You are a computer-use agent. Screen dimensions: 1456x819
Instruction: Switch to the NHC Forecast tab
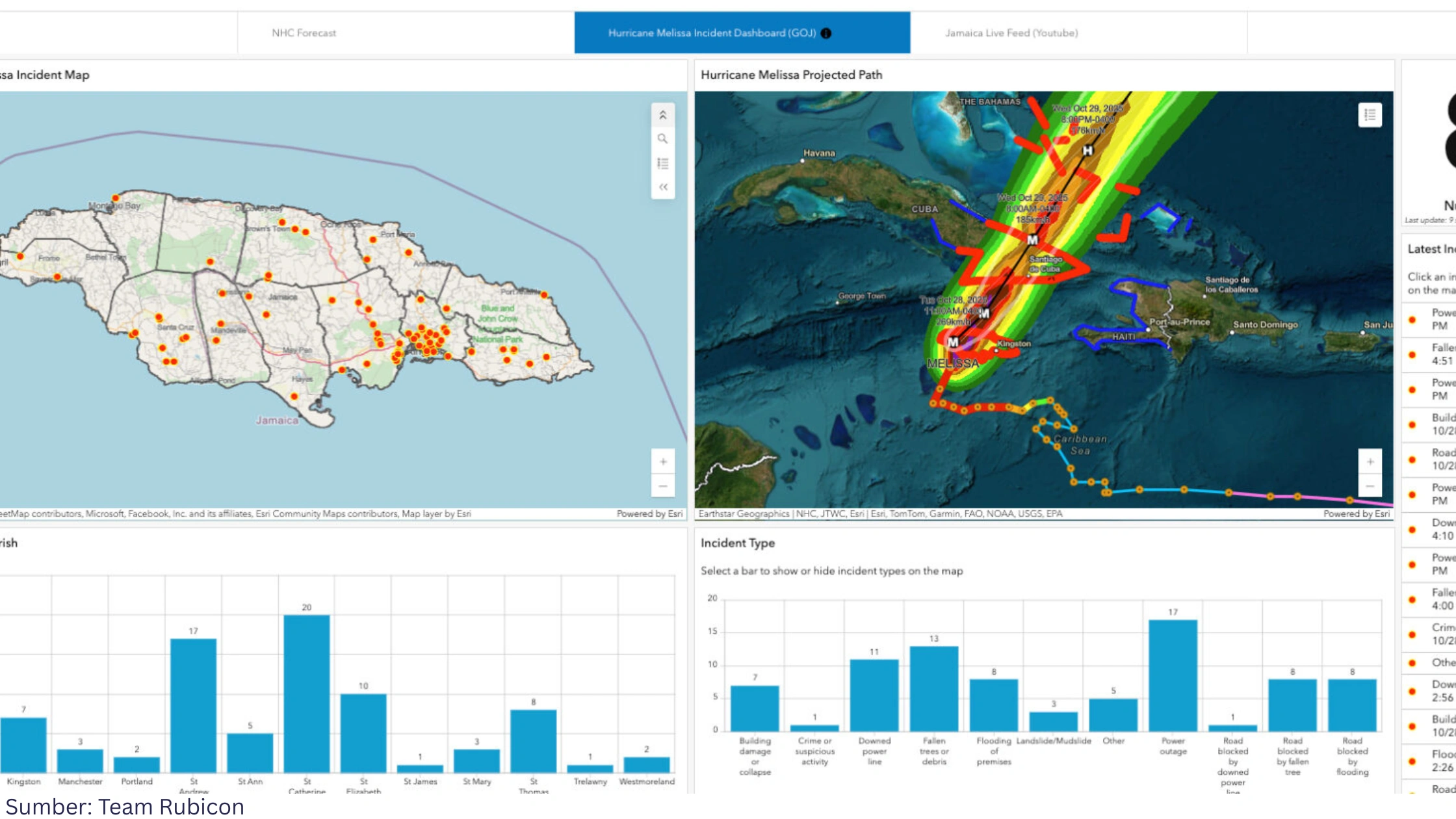tap(304, 33)
